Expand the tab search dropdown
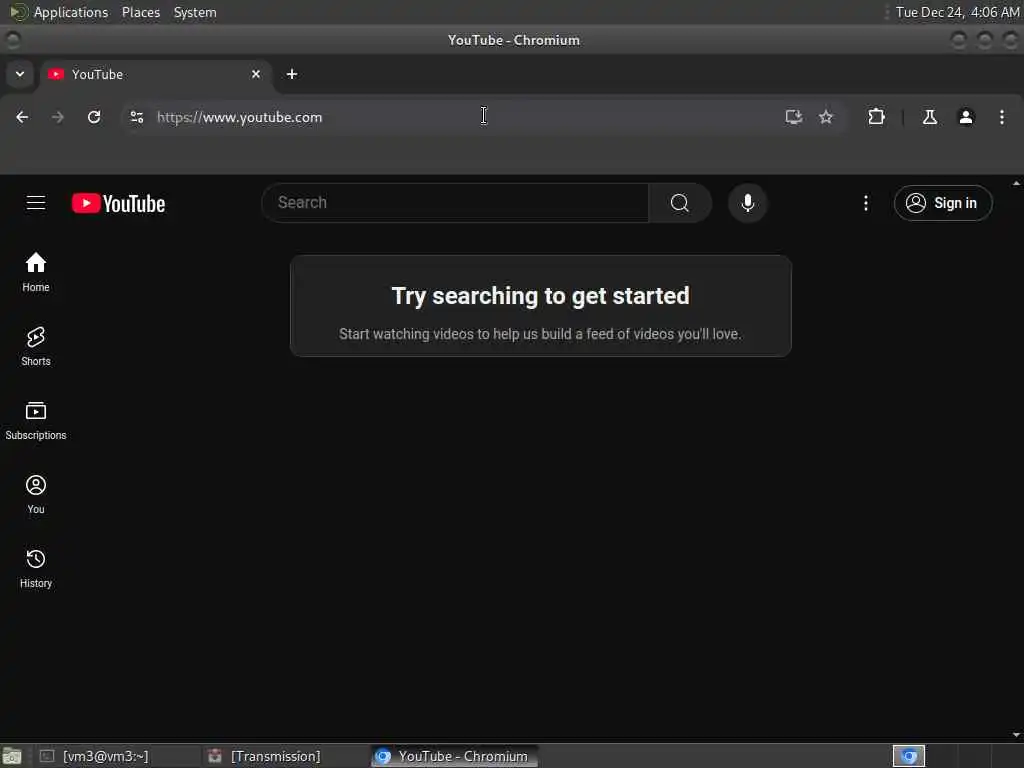Image resolution: width=1024 pixels, height=768 pixels. [20, 74]
